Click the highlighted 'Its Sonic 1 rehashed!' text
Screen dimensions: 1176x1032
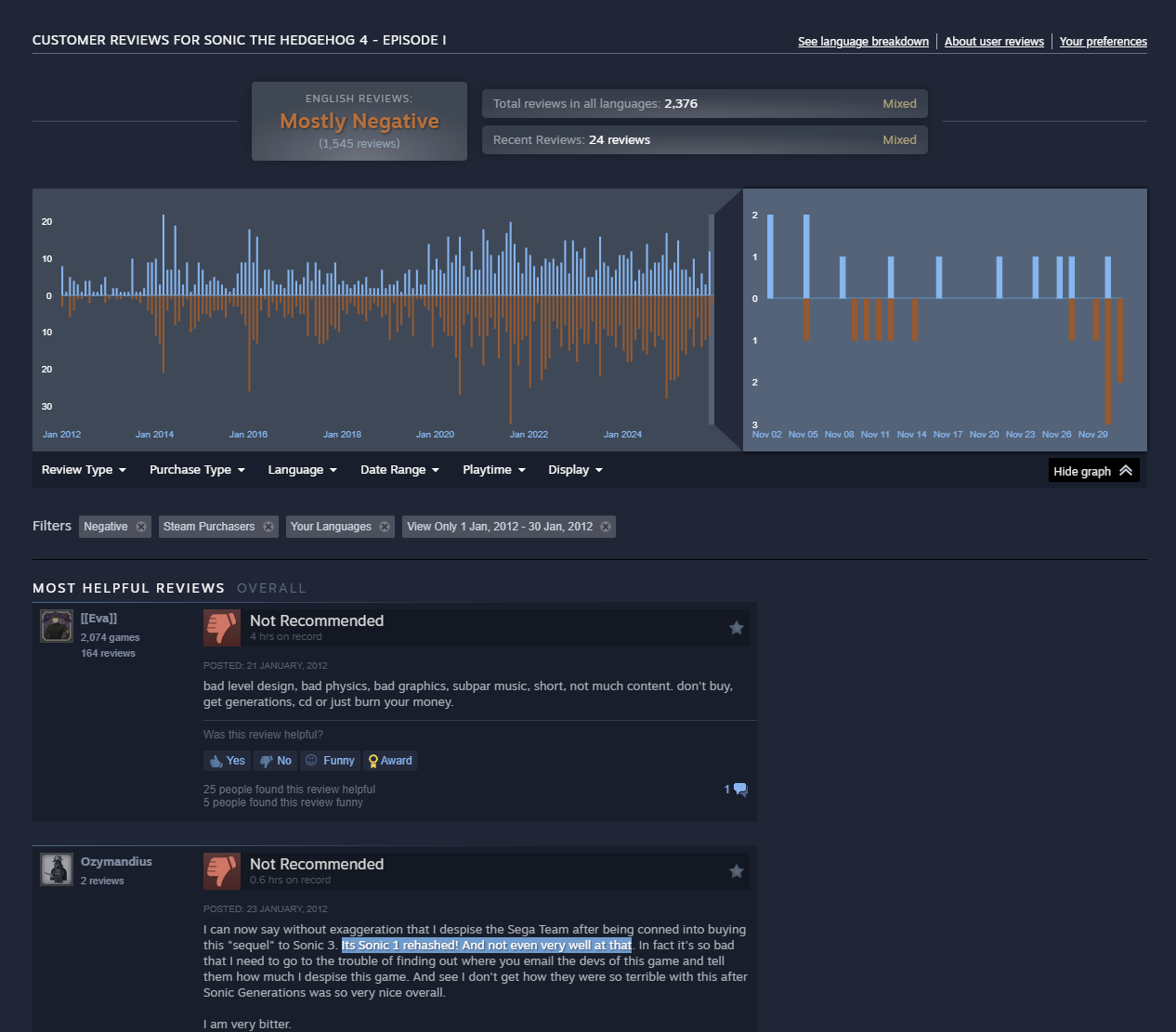pos(487,946)
